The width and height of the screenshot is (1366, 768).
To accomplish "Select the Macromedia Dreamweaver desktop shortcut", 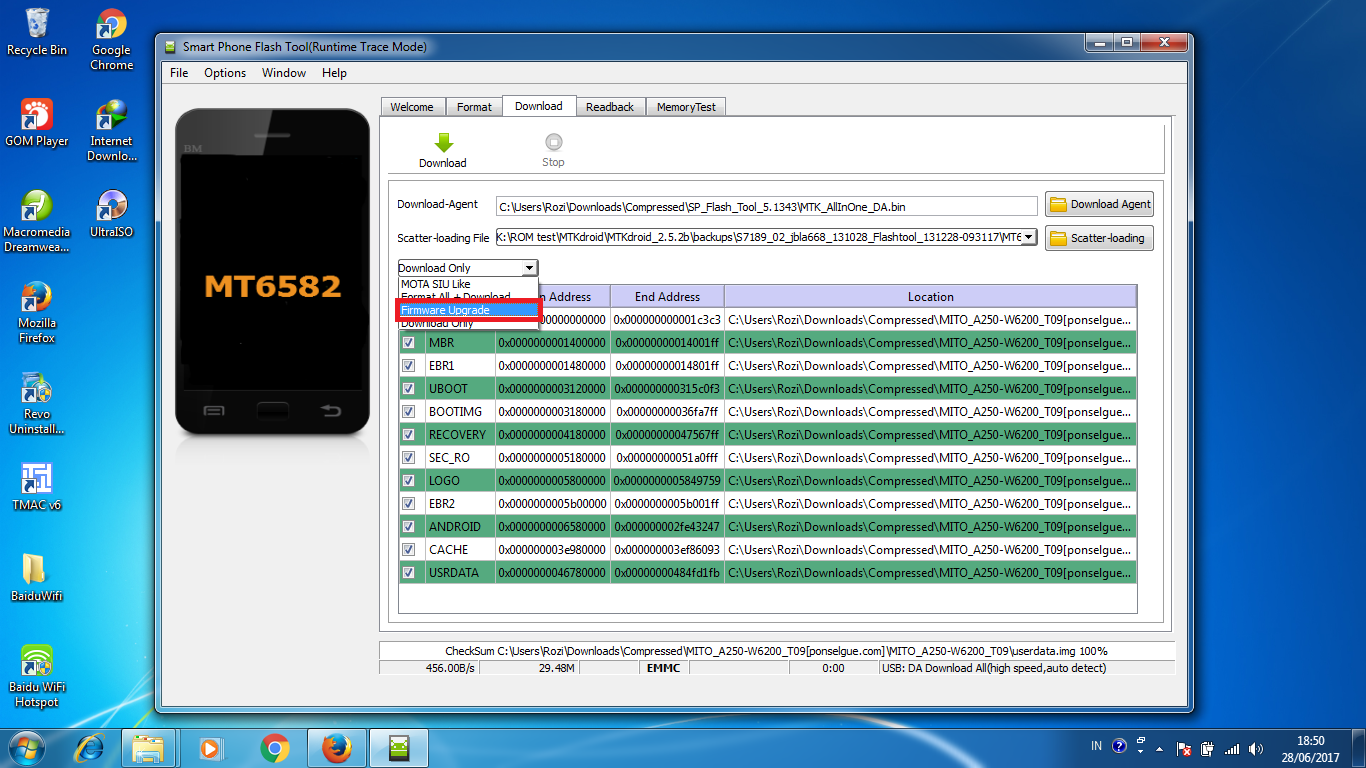I will click(37, 221).
